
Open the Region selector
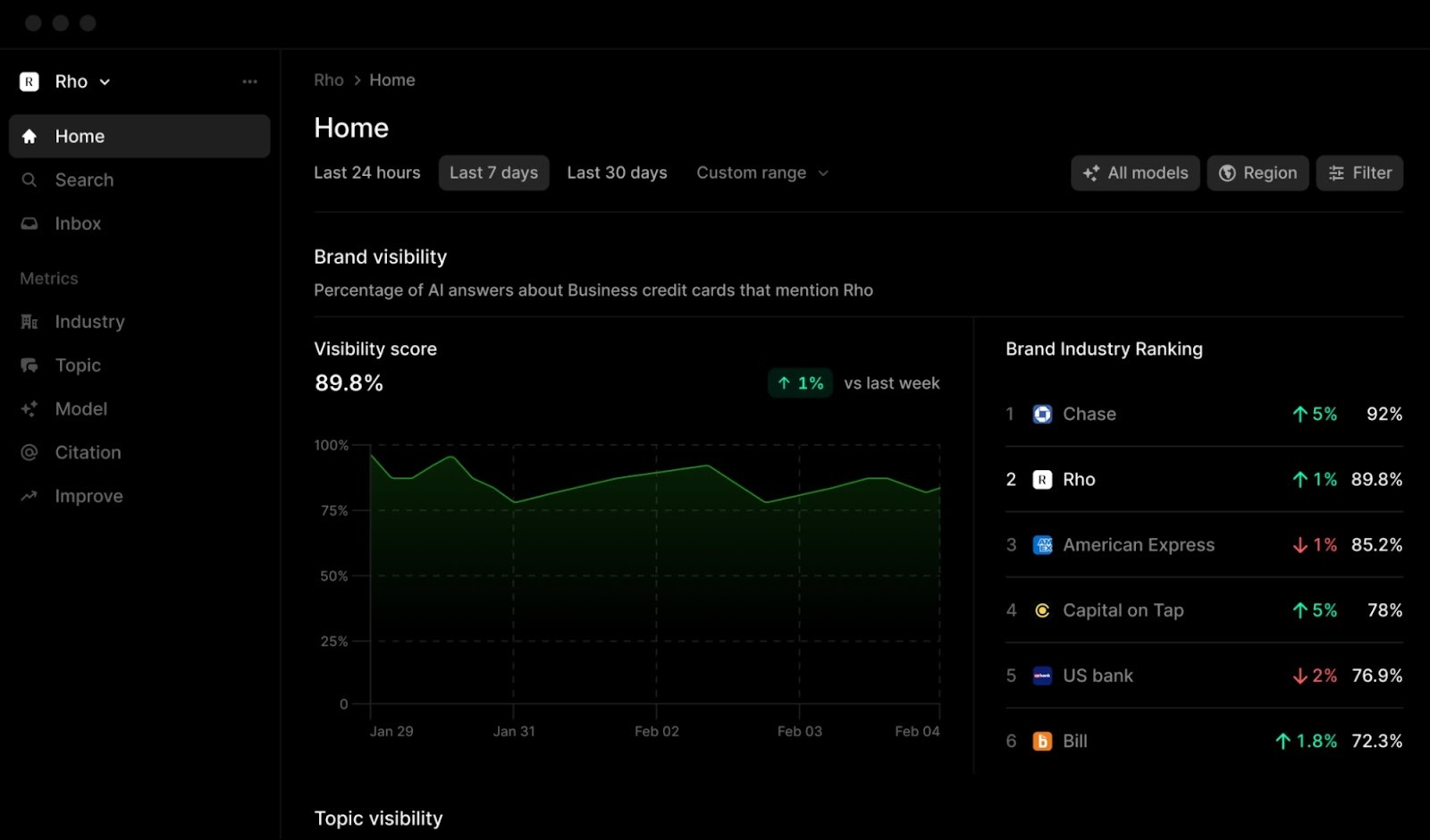(x=1258, y=172)
